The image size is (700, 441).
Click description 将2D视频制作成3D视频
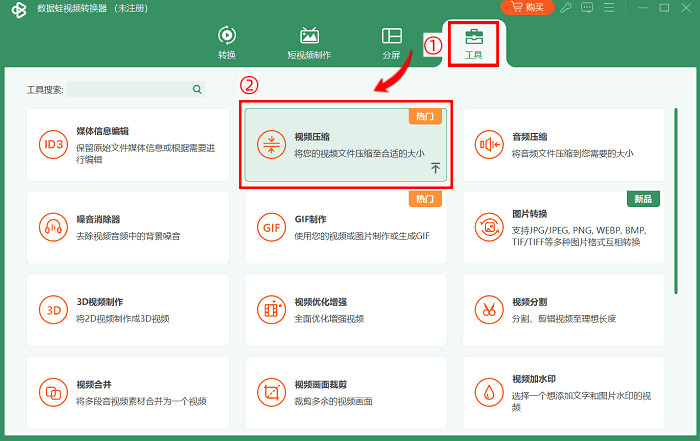click(123, 319)
